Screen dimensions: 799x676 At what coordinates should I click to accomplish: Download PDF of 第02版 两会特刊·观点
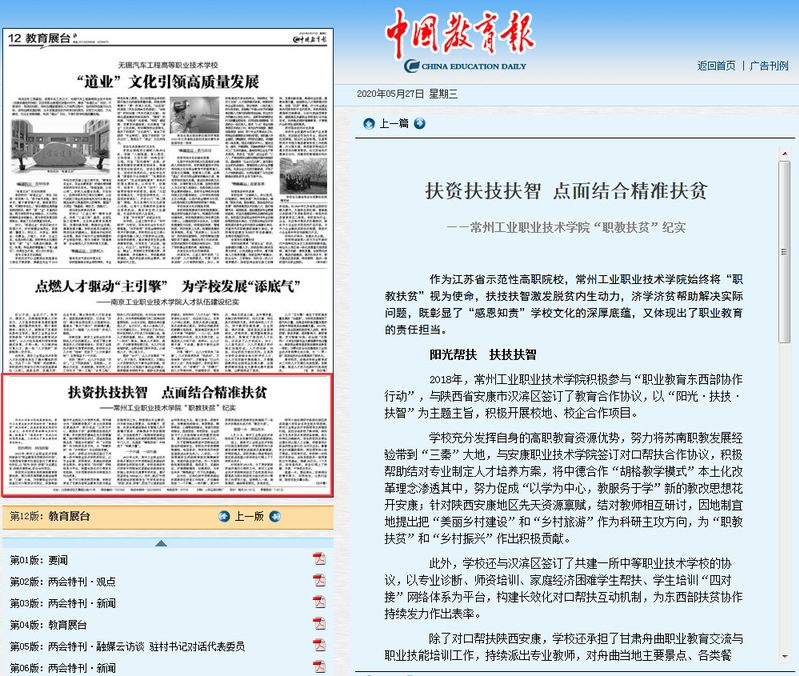click(319, 581)
